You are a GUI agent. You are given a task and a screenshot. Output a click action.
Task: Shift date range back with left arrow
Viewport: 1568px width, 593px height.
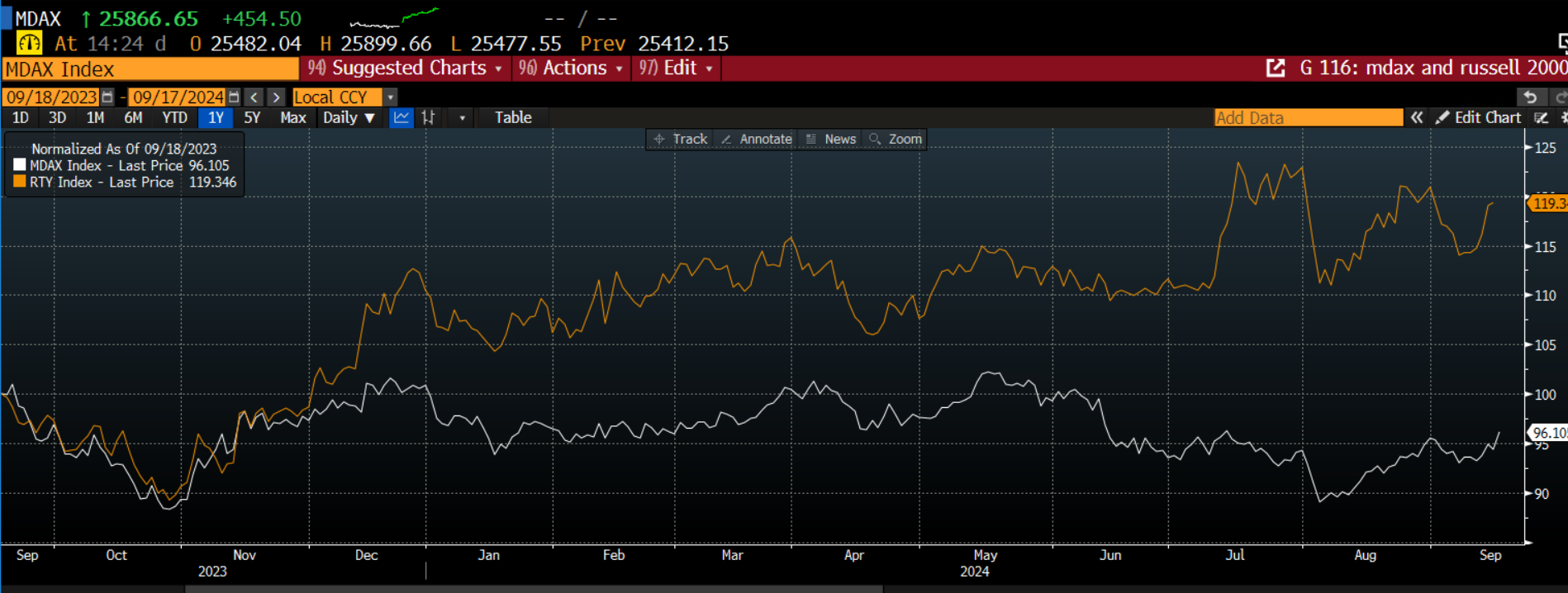254,97
